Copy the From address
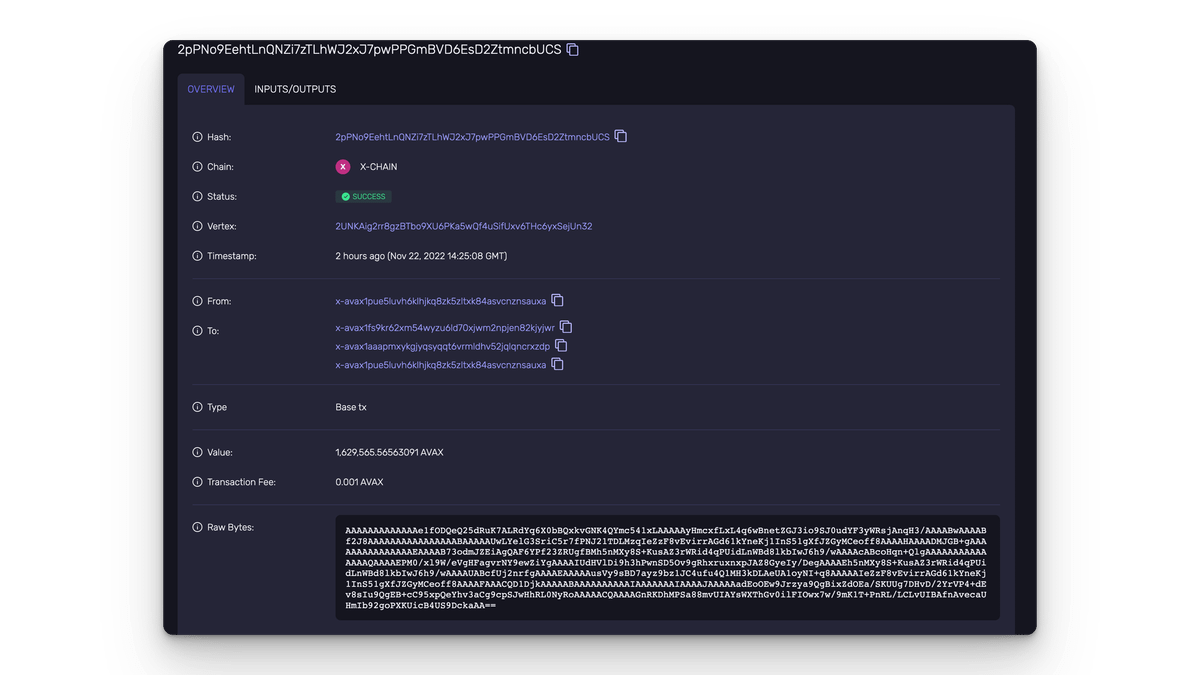Screen dimensions: 1200x675 (558, 300)
